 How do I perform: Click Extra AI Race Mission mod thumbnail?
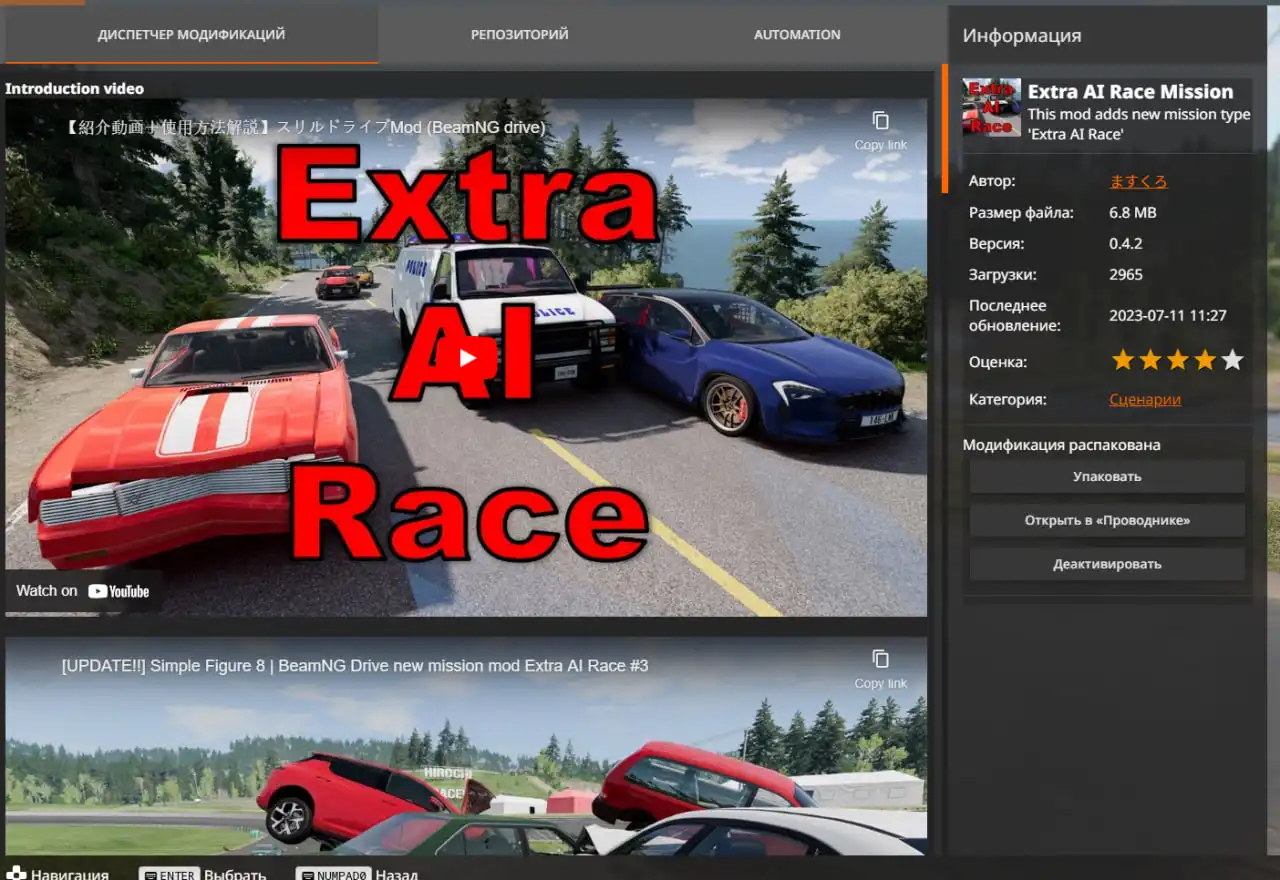tap(992, 107)
